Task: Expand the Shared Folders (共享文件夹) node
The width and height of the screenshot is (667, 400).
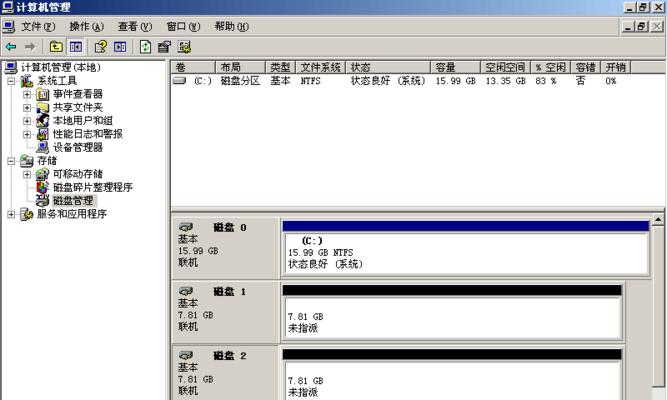Action: [27, 108]
